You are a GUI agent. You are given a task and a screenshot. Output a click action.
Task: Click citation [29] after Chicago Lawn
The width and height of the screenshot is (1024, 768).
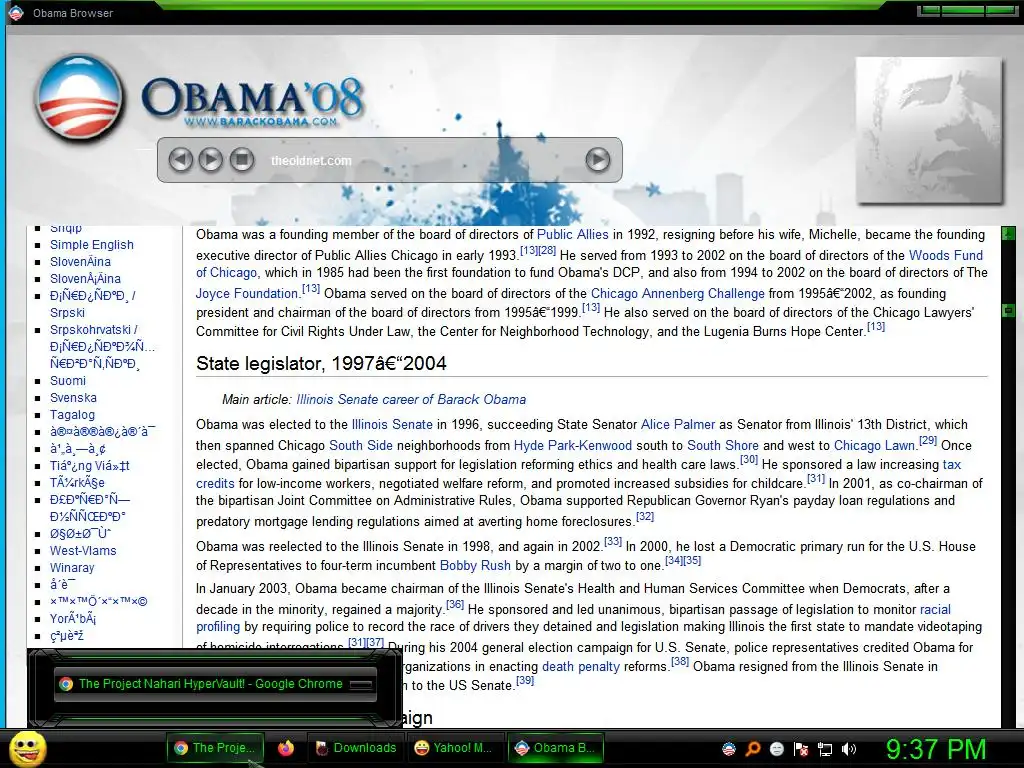tap(927, 440)
